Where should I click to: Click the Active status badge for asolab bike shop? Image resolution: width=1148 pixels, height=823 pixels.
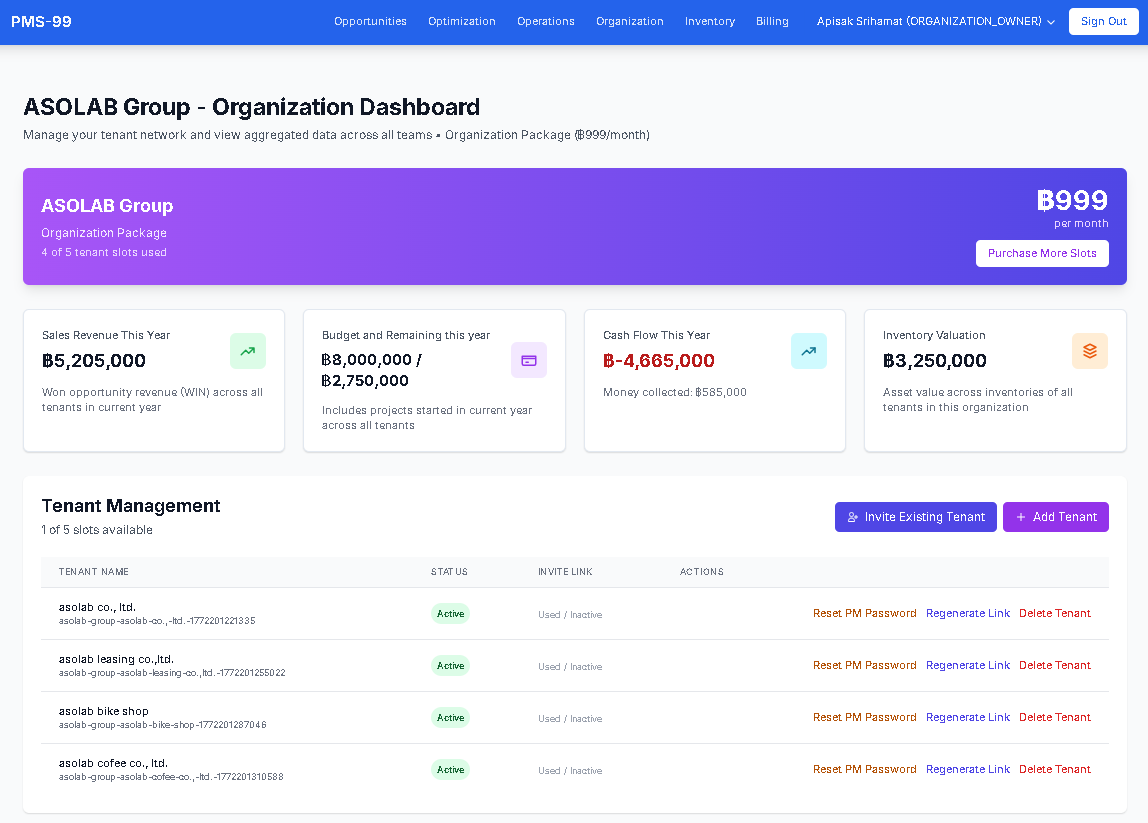450,717
